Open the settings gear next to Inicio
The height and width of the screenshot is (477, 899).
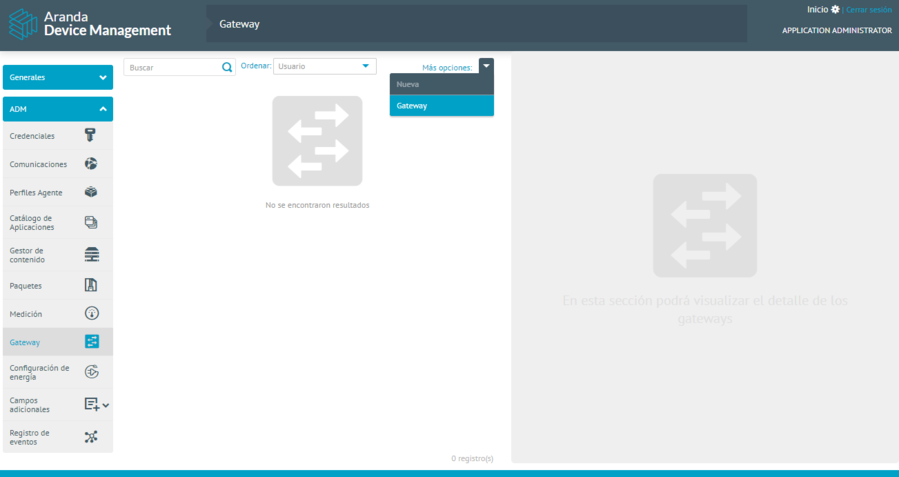point(836,9)
